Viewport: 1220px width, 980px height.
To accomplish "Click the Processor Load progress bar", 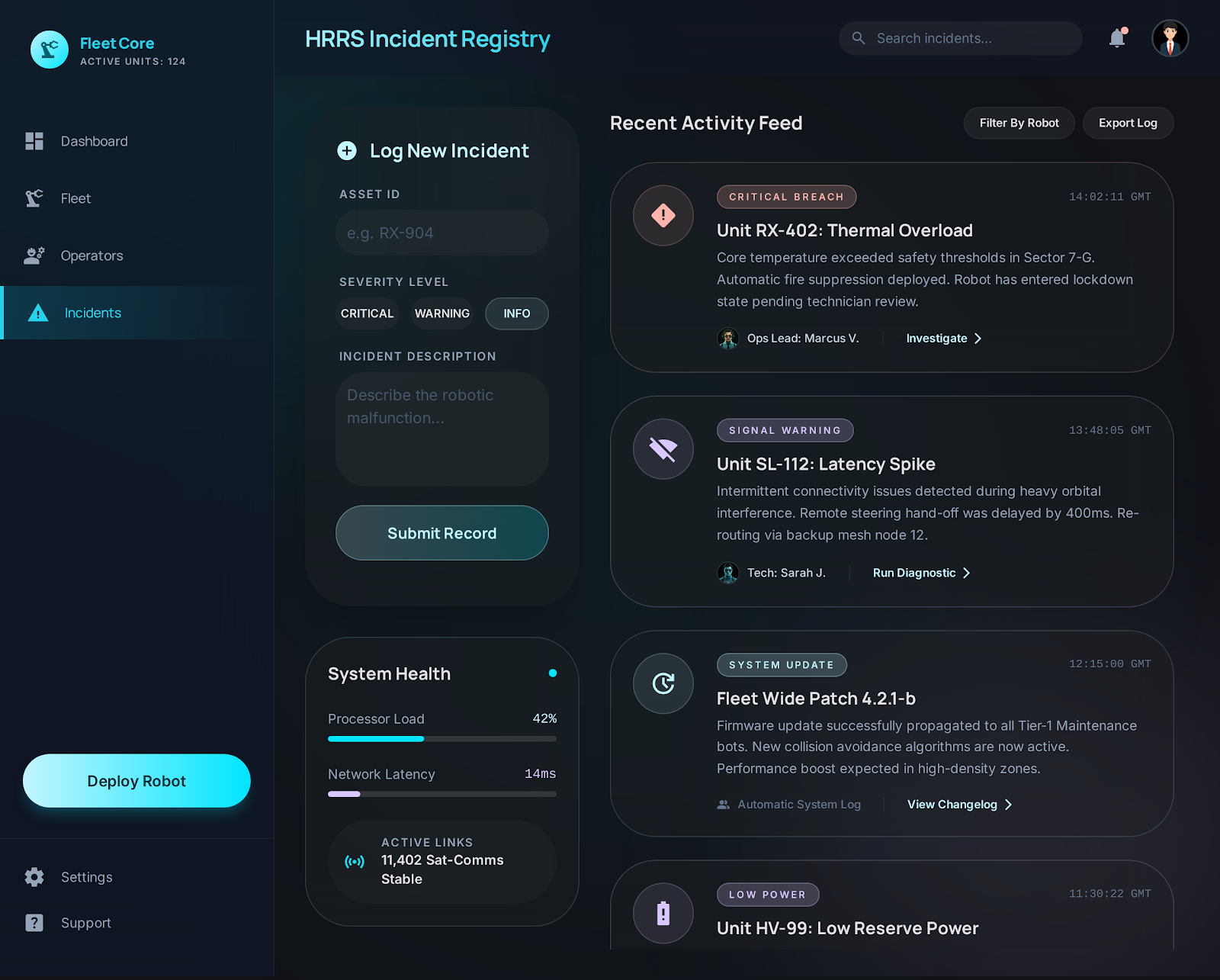I will point(441,738).
